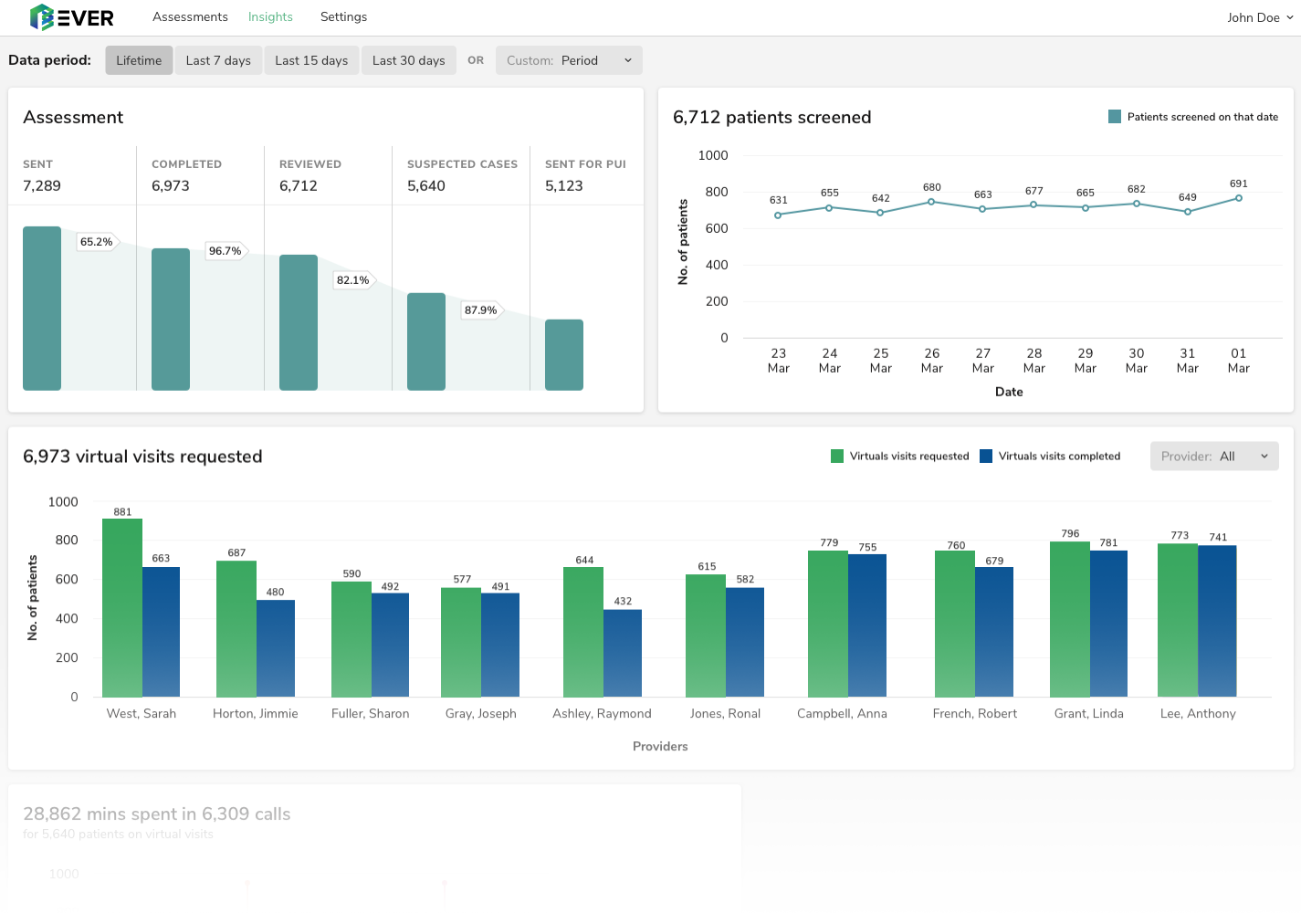Select the Lifetime data period
The height and width of the screenshot is (924, 1301).
[x=139, y=60]
